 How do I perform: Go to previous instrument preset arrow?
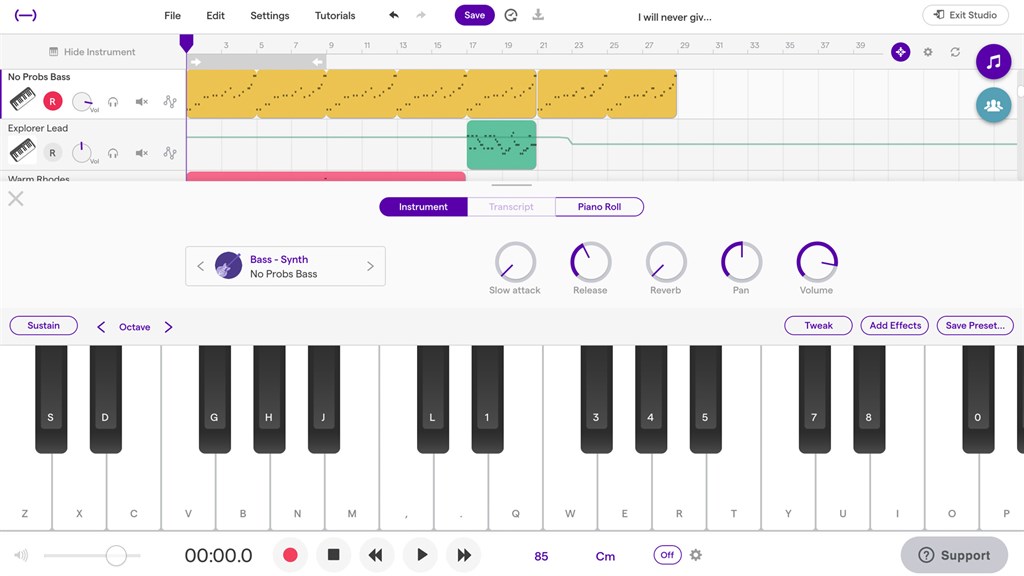pos(200,266)
